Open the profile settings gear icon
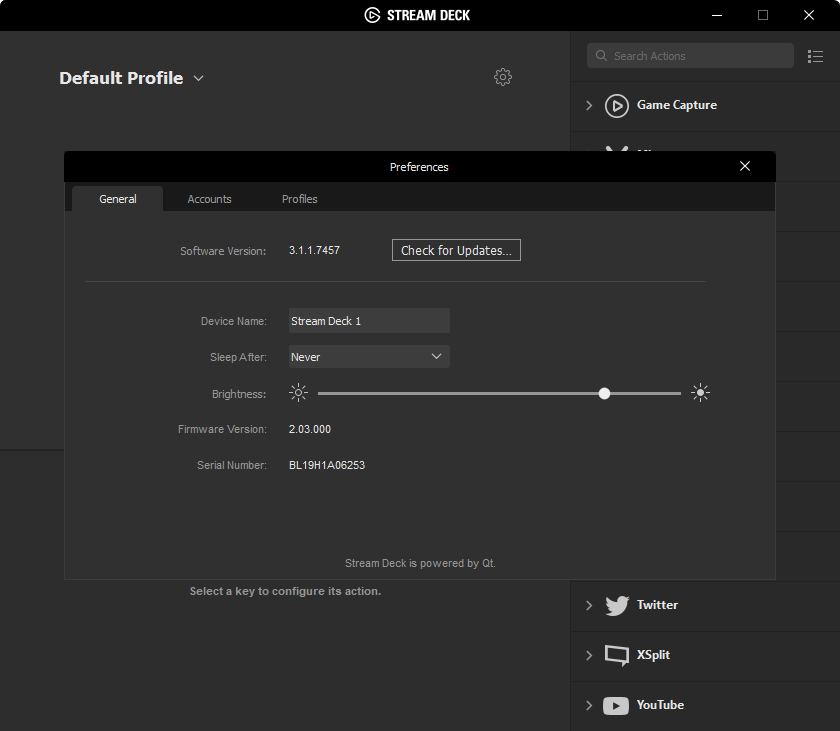840x731 pixels. tap(502, 77)
